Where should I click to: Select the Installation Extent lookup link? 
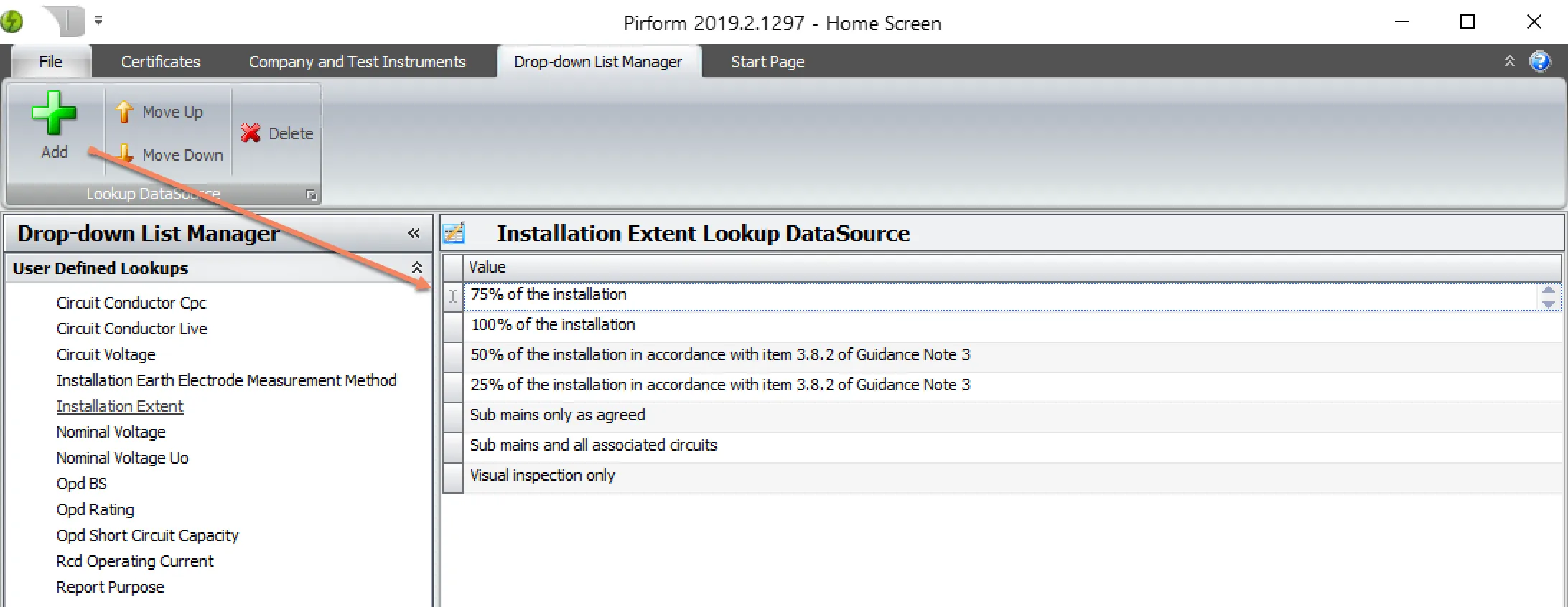120,406
